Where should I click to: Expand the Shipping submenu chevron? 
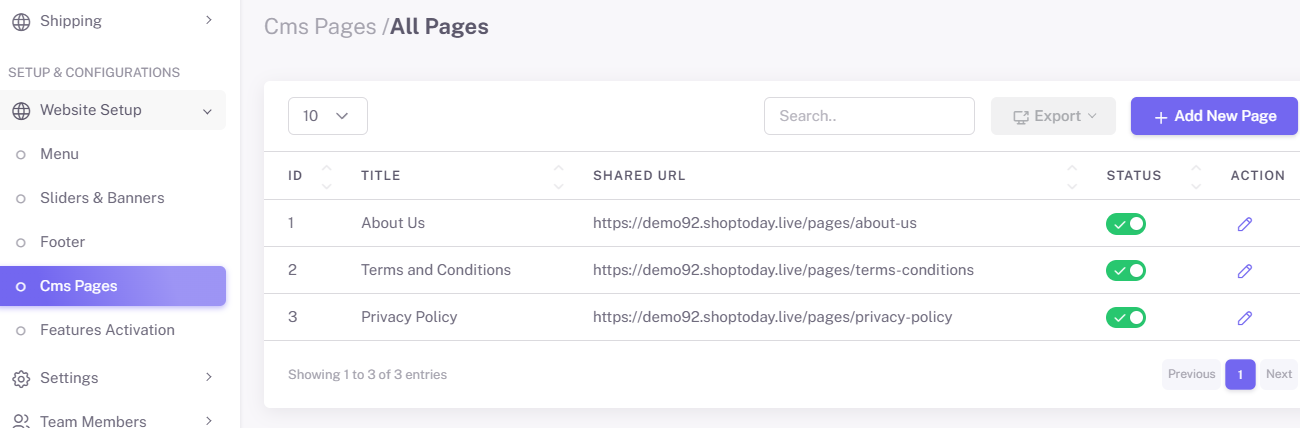tap(208, 20)
